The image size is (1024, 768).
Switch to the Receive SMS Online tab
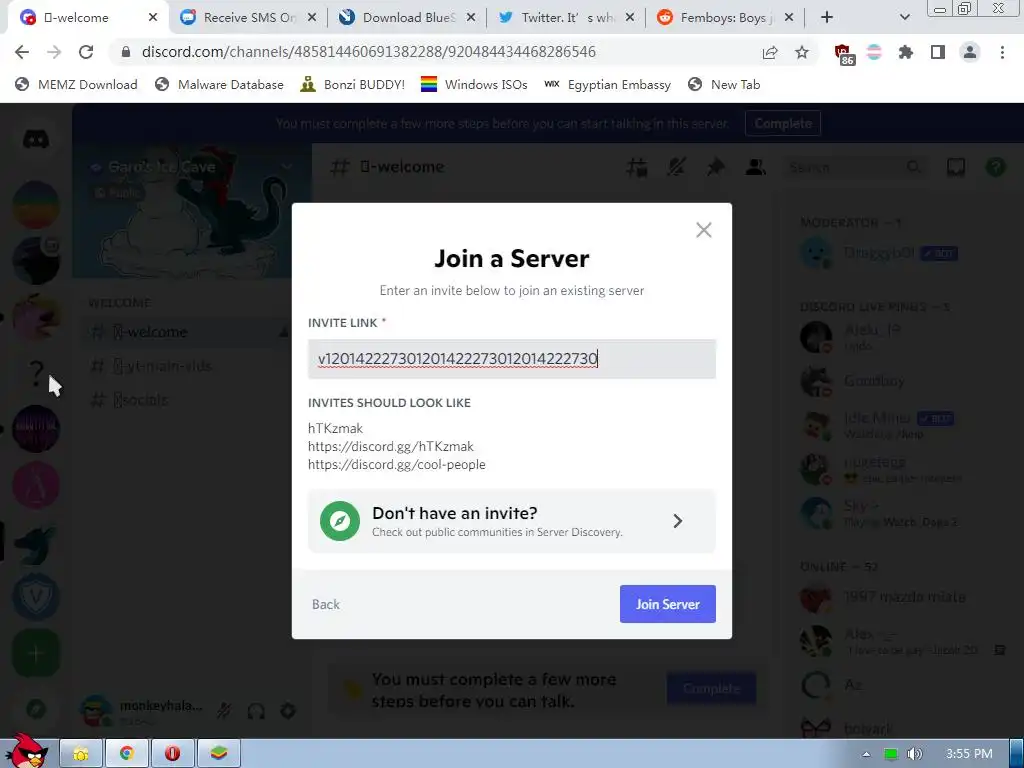(x=249, y=18)
